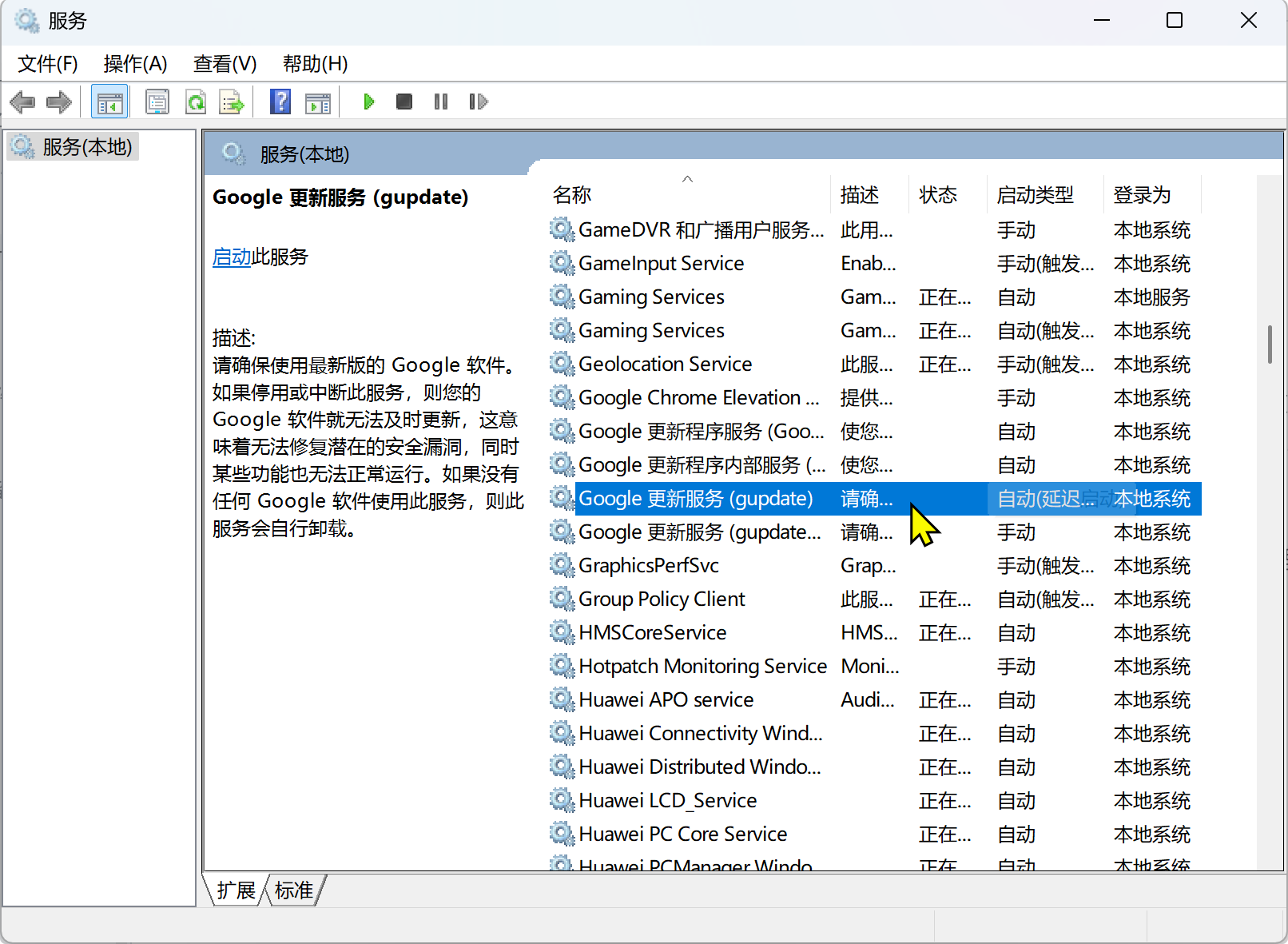1288x944 pixels.
Task: Select 服务(本地) in the console tree
Action: click(86, 147)
